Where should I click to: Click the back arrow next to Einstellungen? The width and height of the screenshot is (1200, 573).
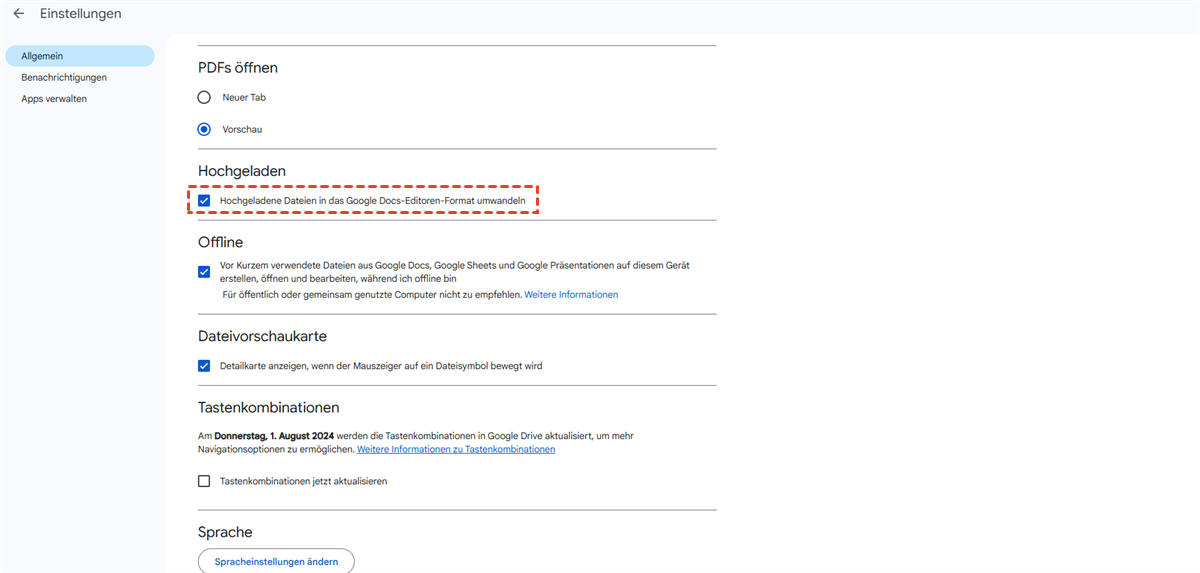pyautogui.click(x=19, y=14)
